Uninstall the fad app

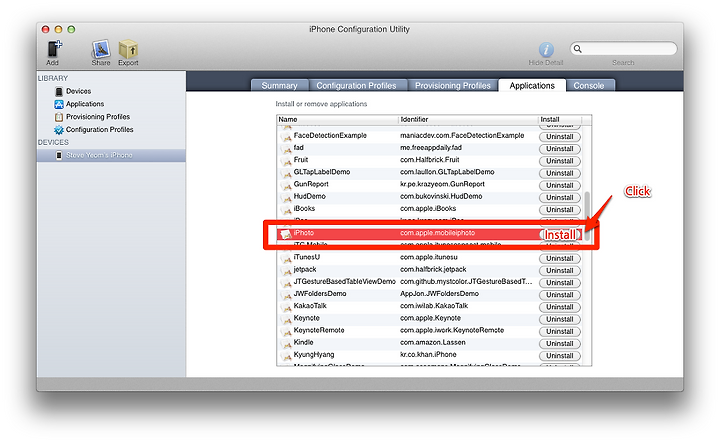pyautogui.click(x=560, y=149)
